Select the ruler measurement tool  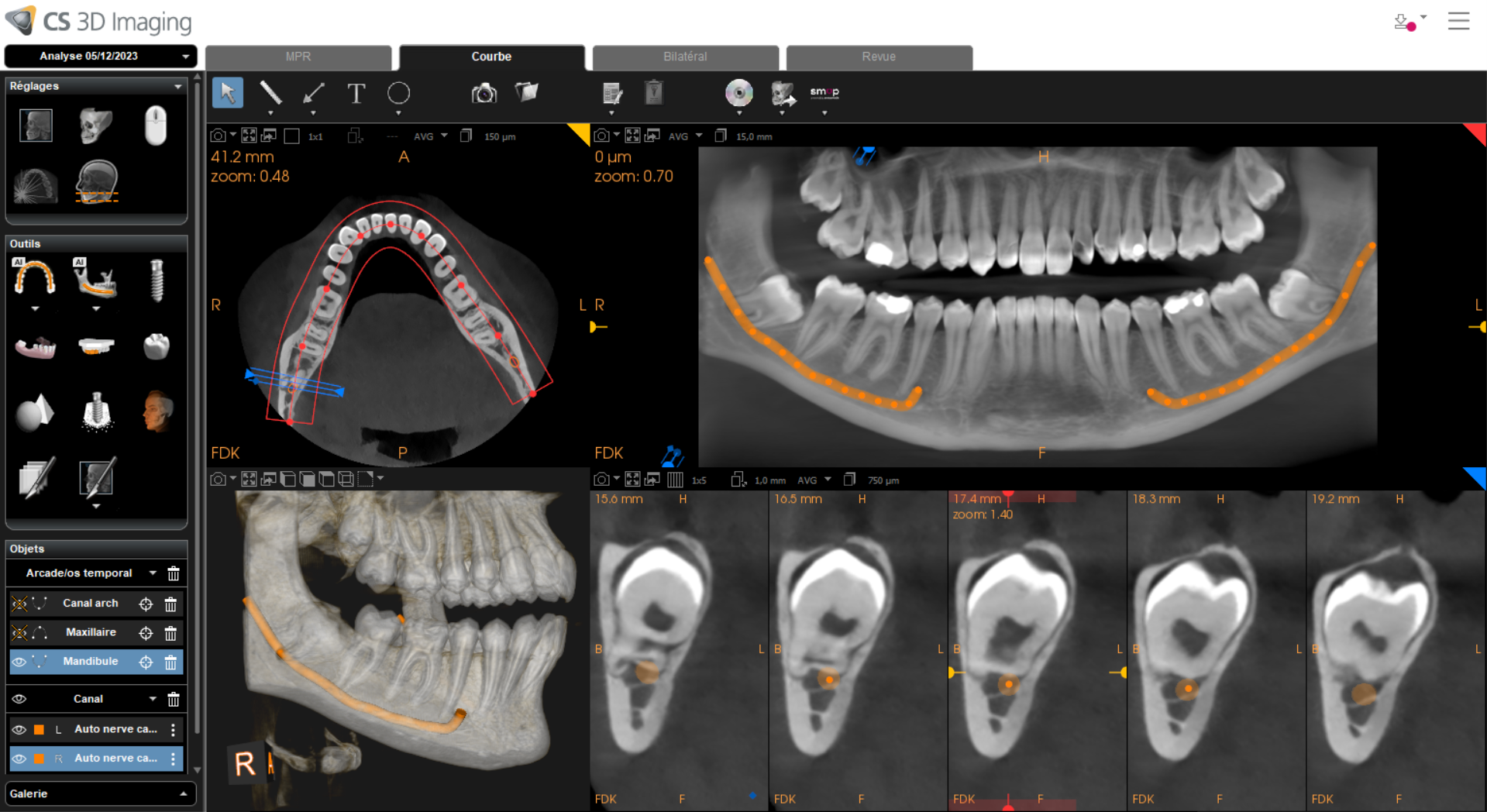click(x=270, y=94)
